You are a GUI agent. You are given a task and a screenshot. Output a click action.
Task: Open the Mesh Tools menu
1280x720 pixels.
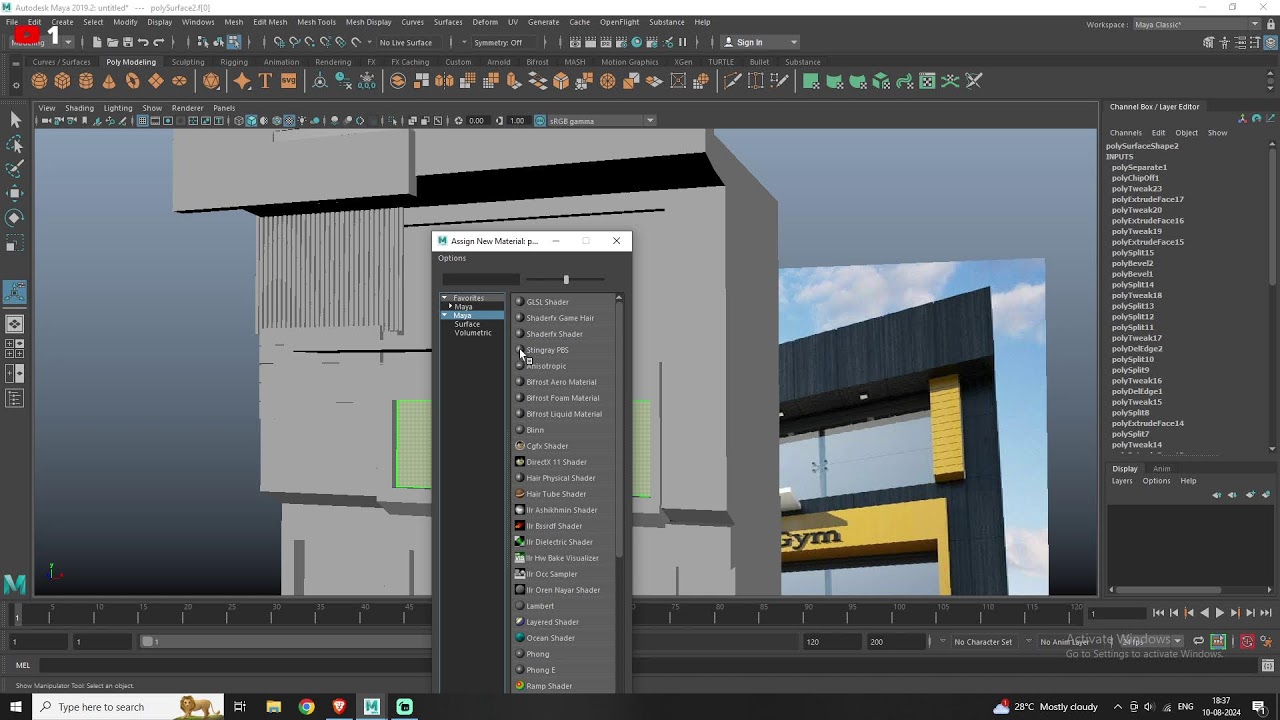pos(316,22)
